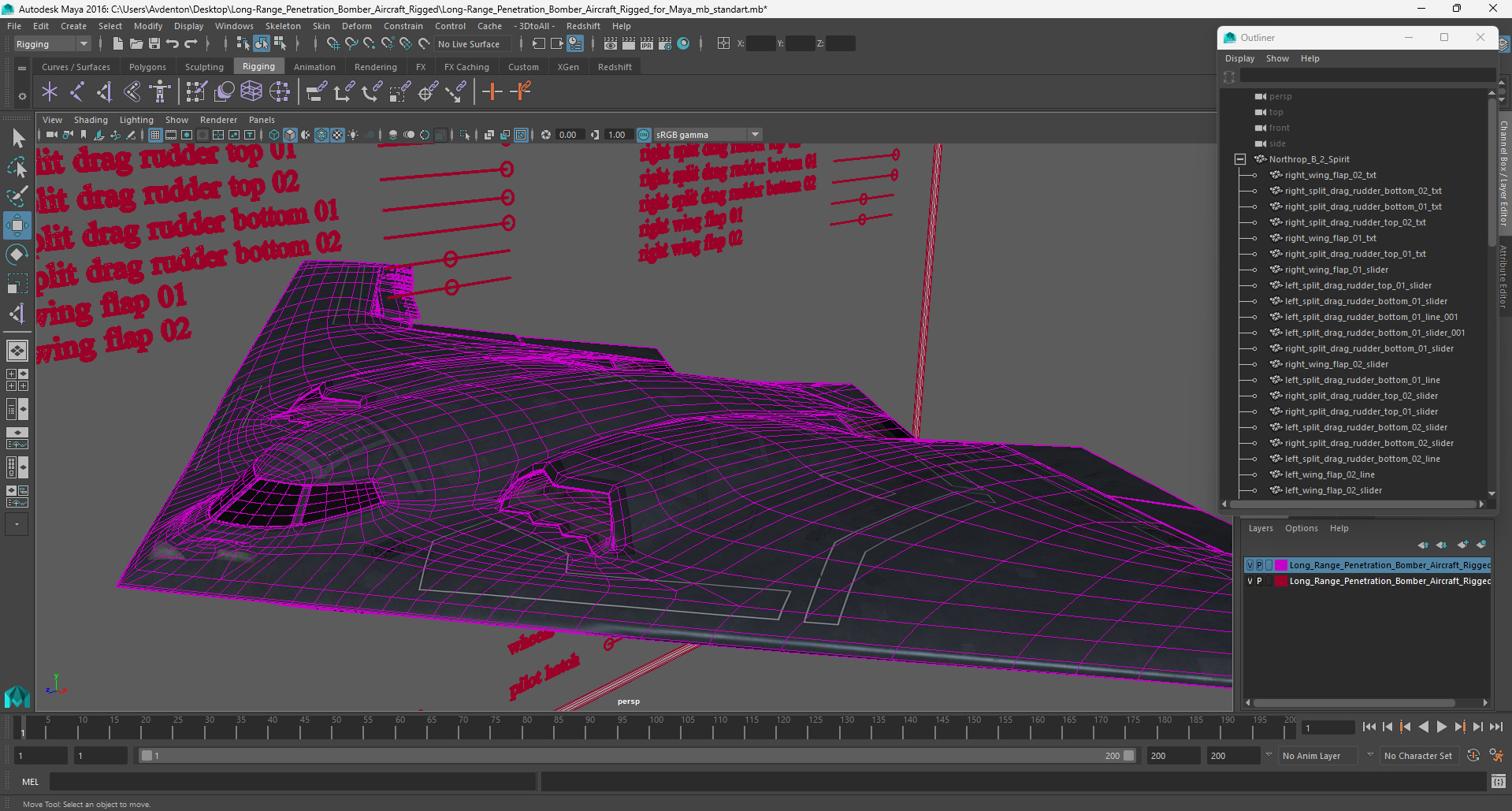
Task: Collapse the Northrop_B_2_Spirit node
Action: point(1240,159)
